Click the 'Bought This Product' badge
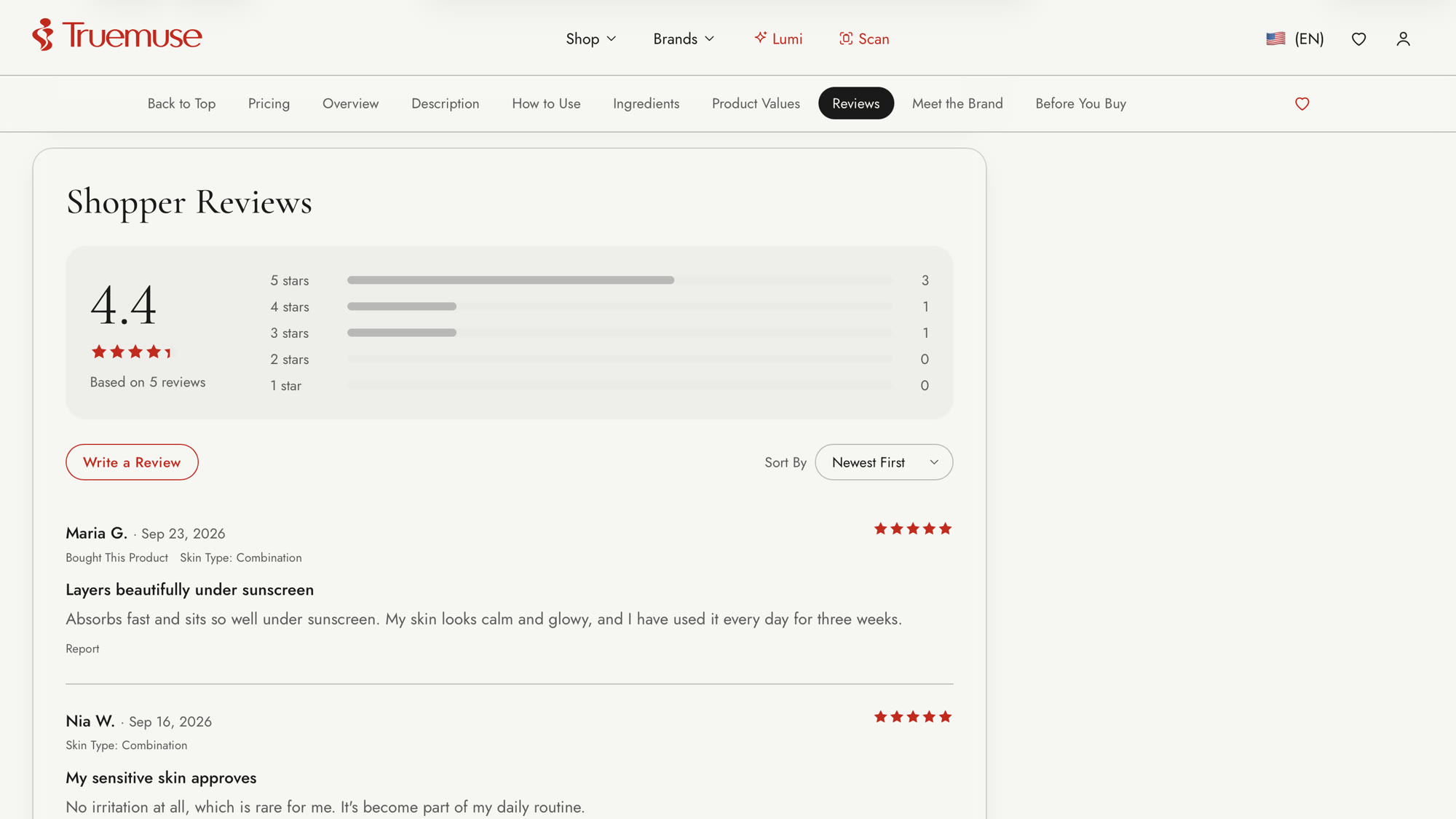The image size is (1456, 819). [116, 558]
